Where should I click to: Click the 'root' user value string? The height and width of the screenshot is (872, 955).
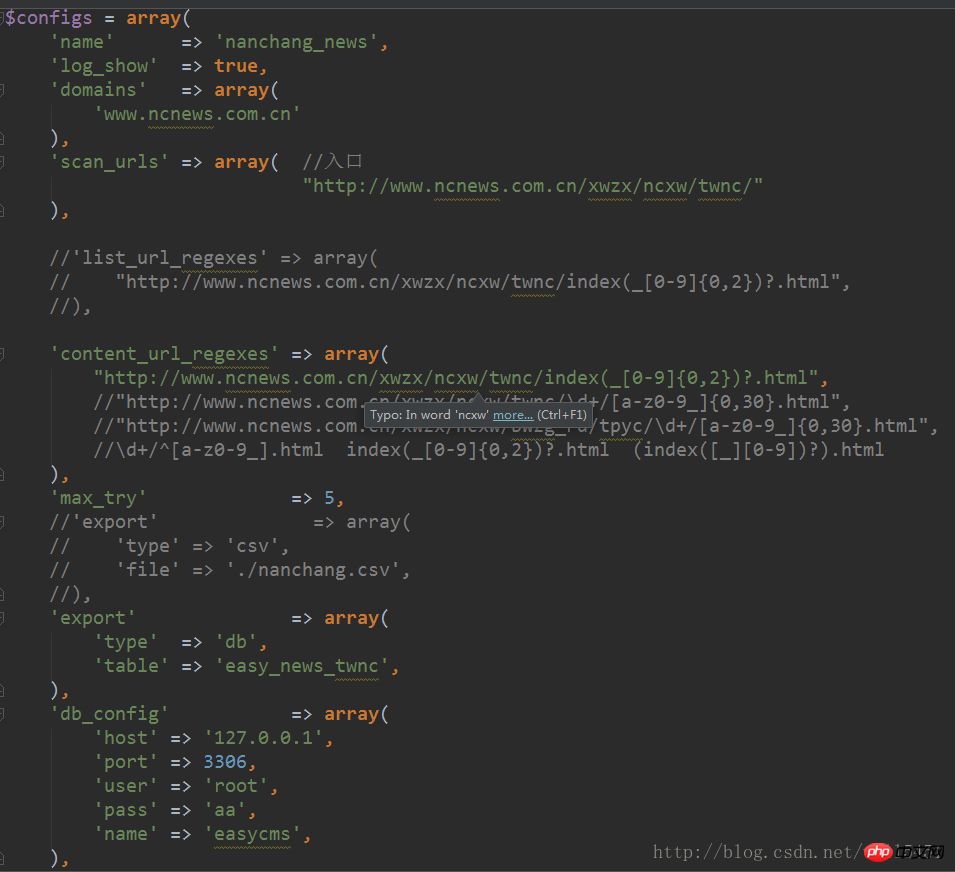(x=238, y=786)
